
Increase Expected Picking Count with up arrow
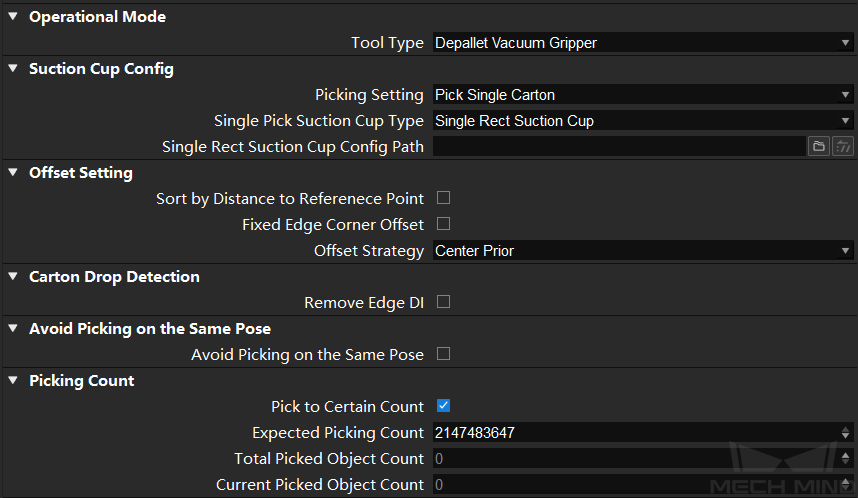pyautogui.click(x=845, y=428)
